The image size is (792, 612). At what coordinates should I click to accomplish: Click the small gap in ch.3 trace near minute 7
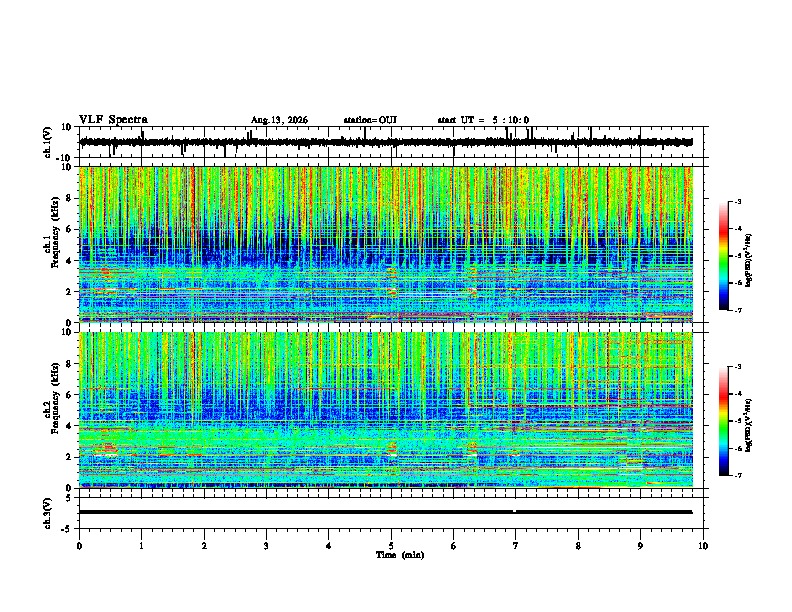point(514,512)
